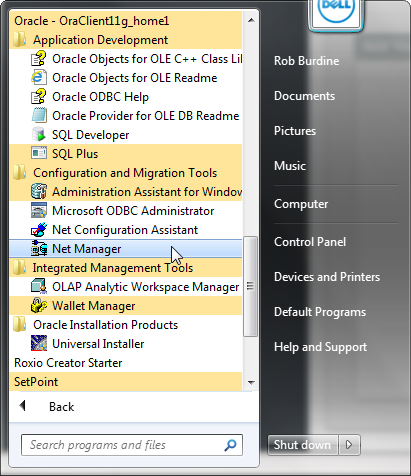Open OLAP Analytic Workspace Manager icon
Image resolution: width=411 pixels, height=476 pixels.
click(x=39, y=287)
